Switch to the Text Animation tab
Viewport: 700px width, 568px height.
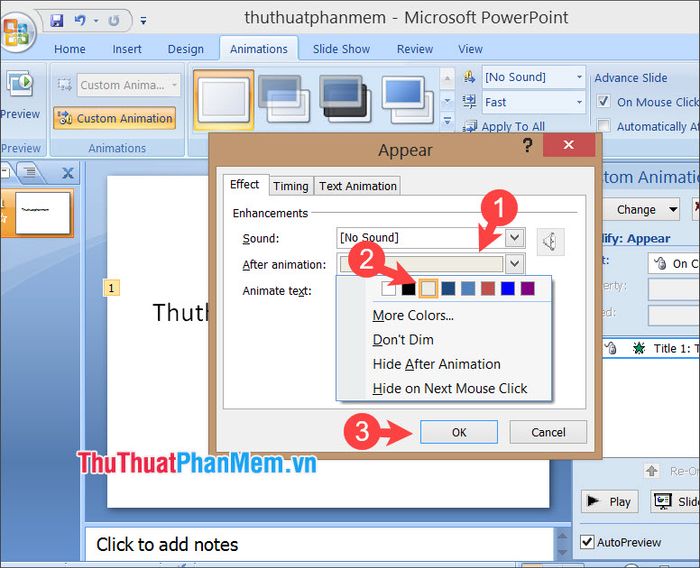358,186
